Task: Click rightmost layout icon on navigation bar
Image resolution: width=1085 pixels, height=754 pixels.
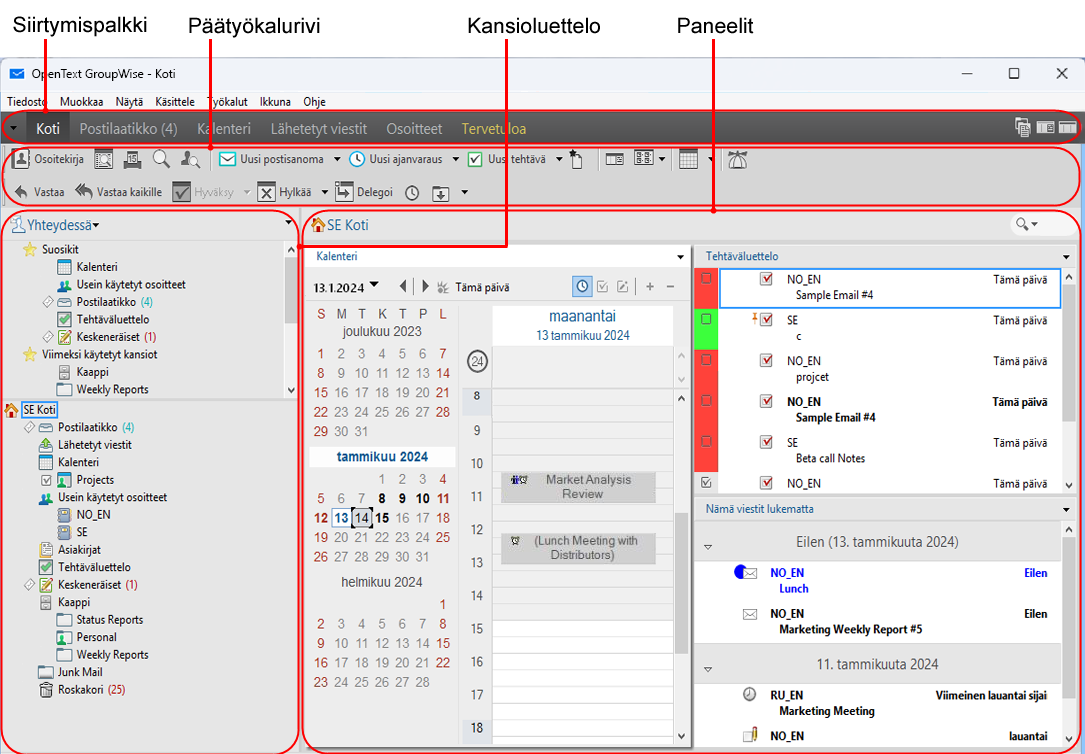Action: pyautogui.click(x=1067, y=127)
